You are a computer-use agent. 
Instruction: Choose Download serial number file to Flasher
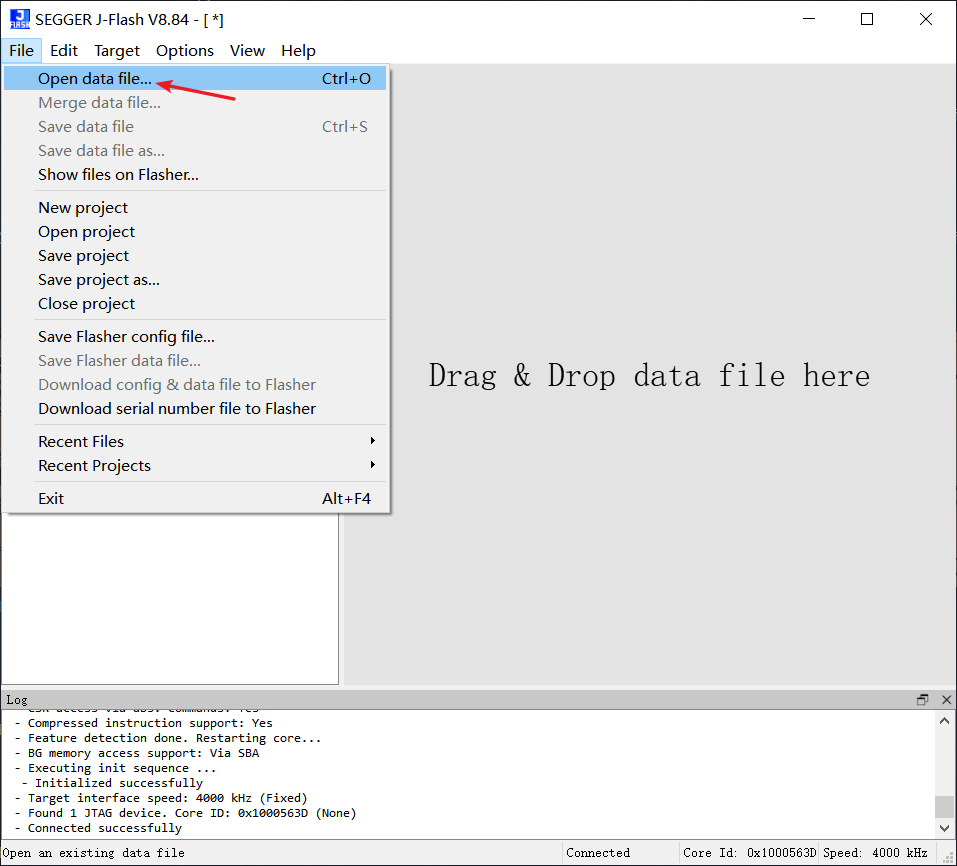[x=195, y=408]
